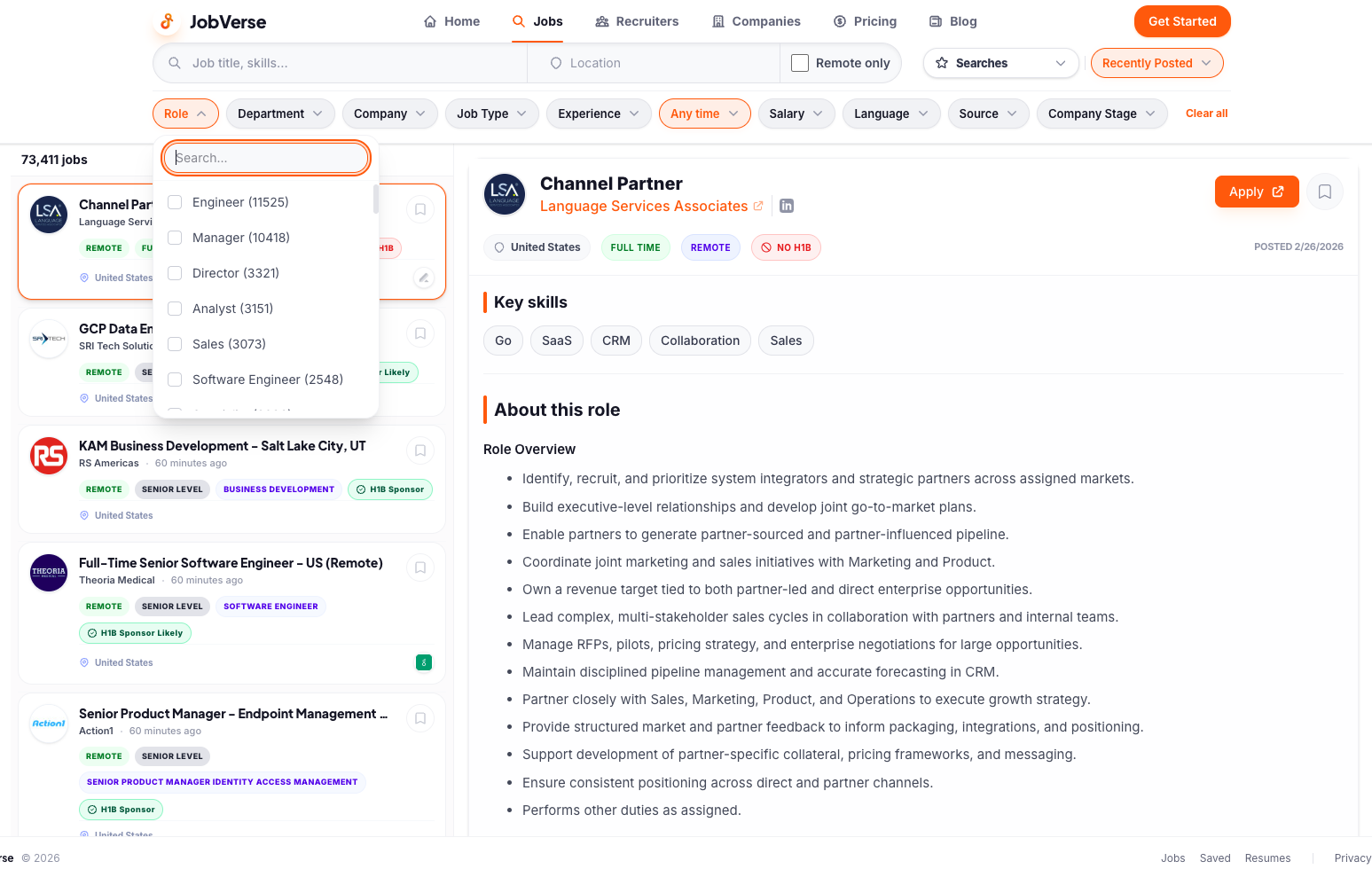The width and height of the screenshot is (1372, 869).
Task: Open the Salary filter dropdown
Action: [x=796, y=114]
